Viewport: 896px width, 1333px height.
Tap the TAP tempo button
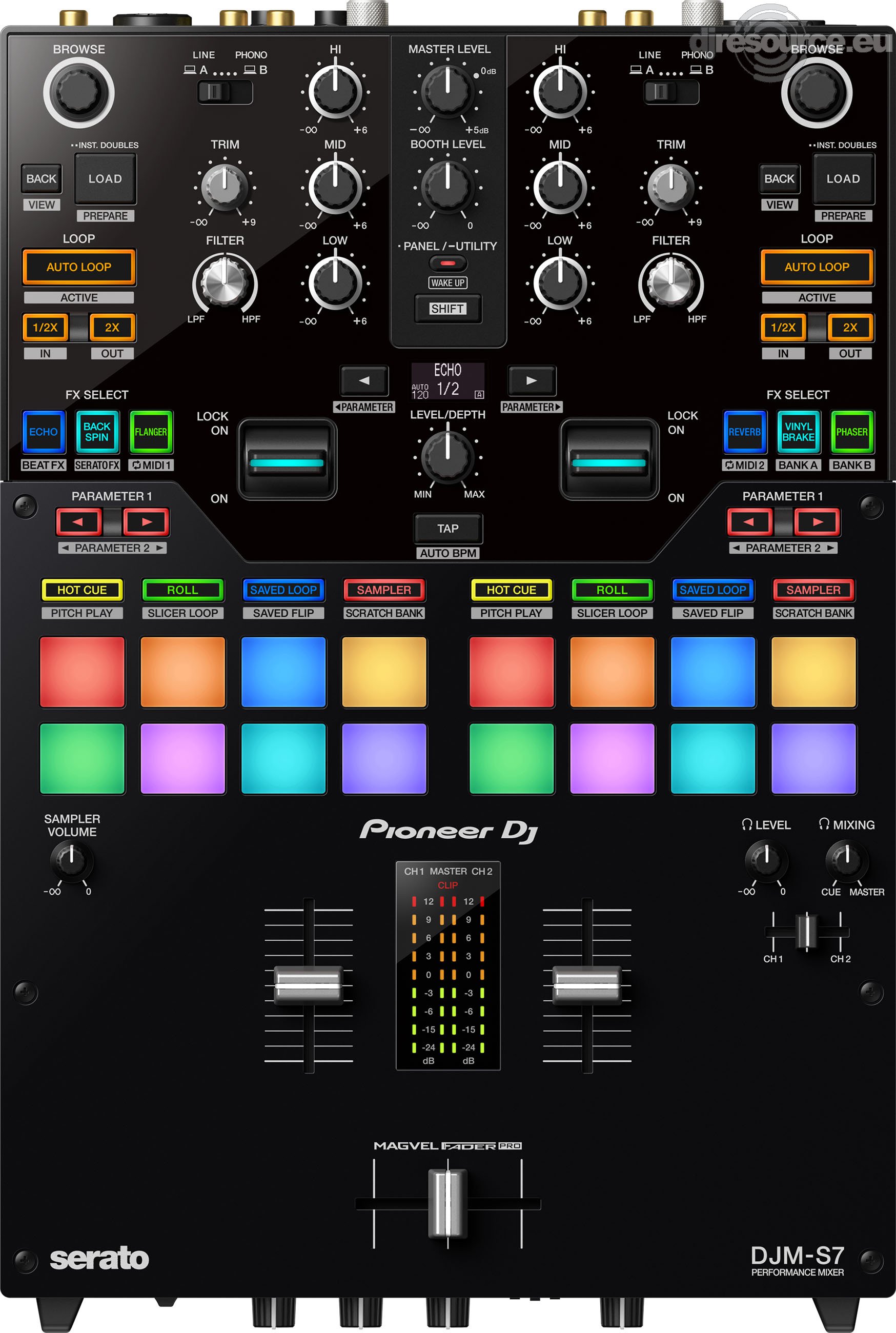(447, 529)
